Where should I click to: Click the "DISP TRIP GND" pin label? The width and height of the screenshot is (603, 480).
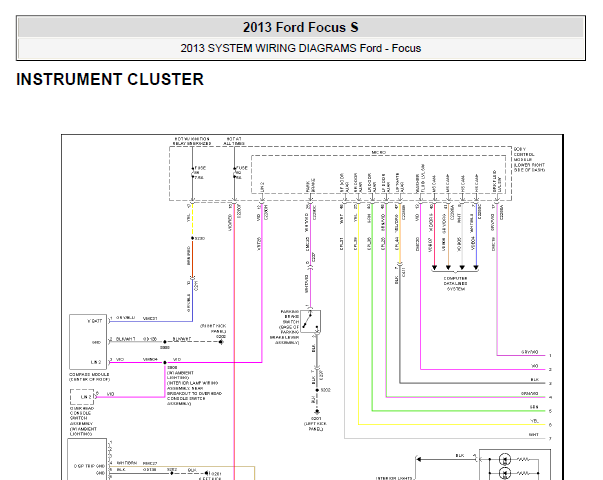click(x=89, y=466)
